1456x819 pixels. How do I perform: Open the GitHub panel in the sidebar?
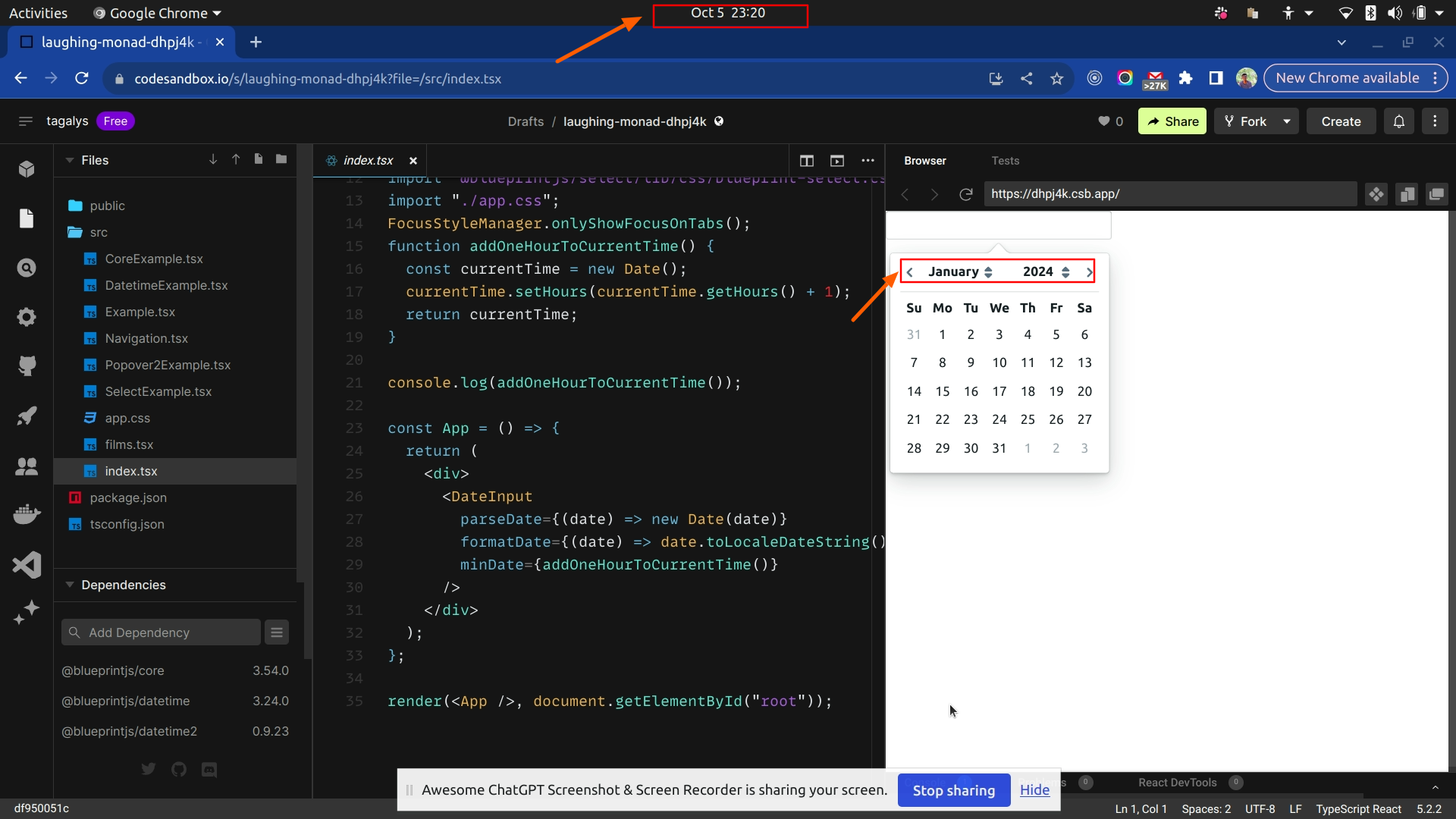27,366
